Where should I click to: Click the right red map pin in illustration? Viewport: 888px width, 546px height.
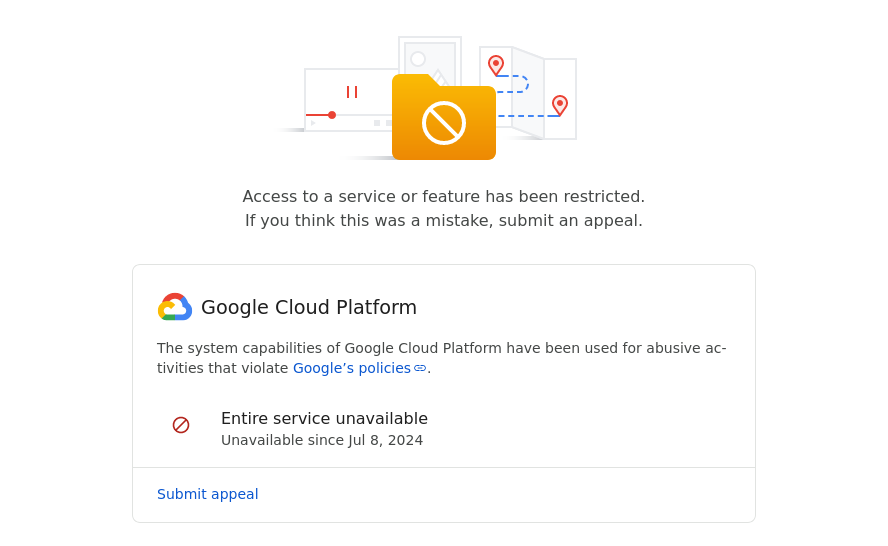pyautogui.click(x=560, y=105)
